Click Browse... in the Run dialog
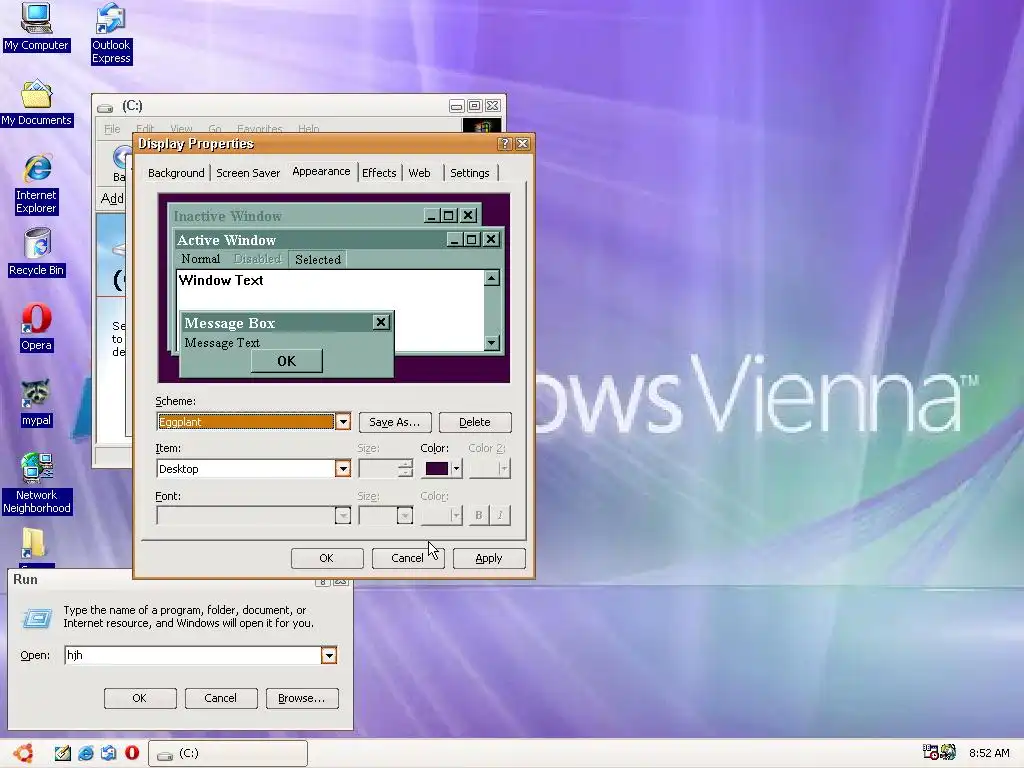1024x768 pixels. (302, 698)
